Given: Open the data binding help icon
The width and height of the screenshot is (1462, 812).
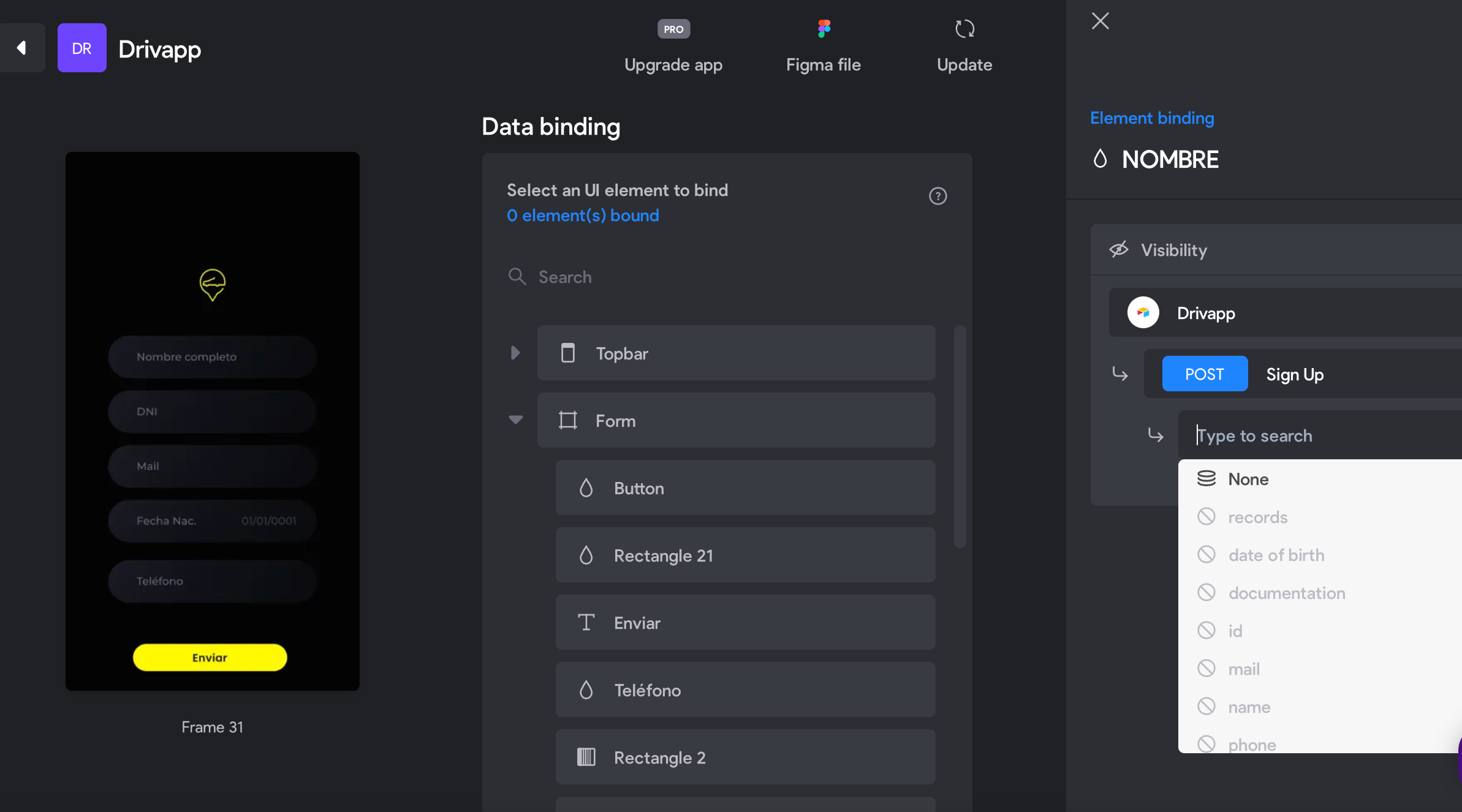Looking at the screenshot, I should point(938,196).
